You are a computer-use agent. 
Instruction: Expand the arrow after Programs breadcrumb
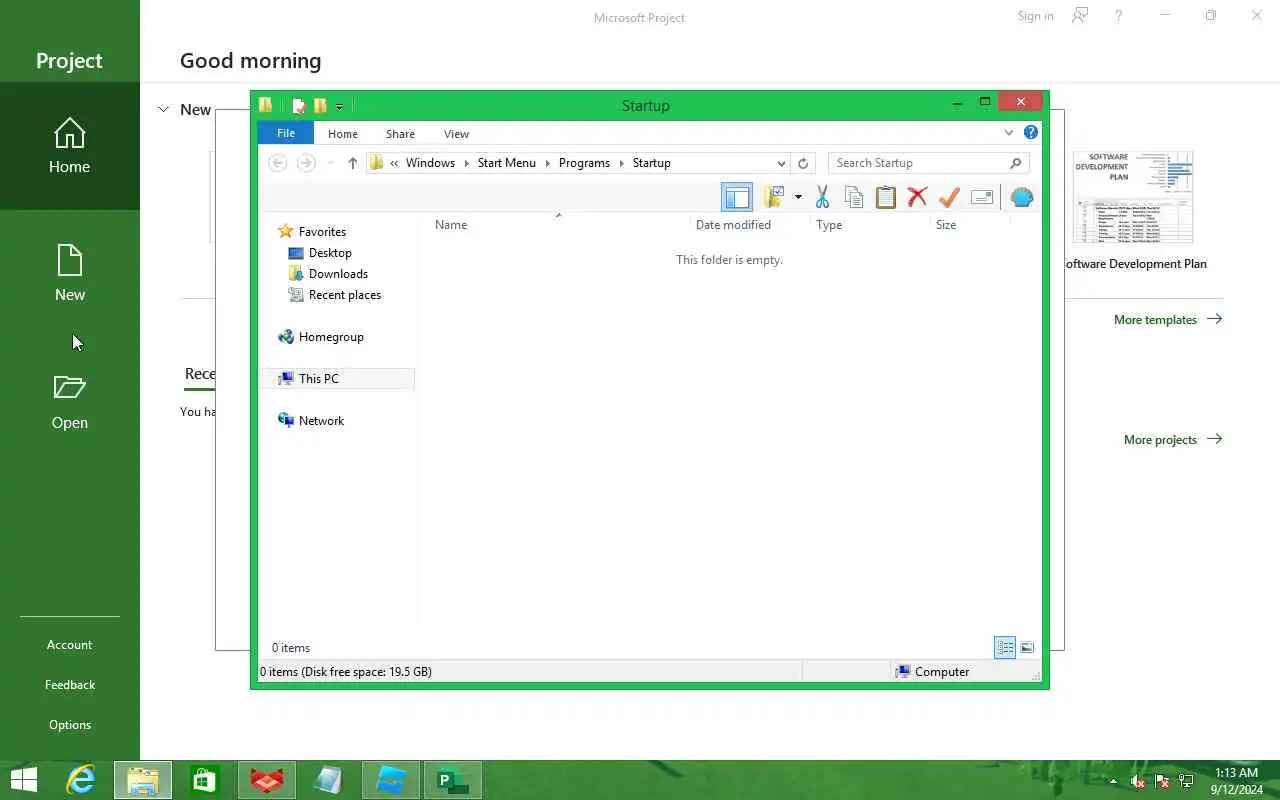pyautogui.click(x=621, y=163)
